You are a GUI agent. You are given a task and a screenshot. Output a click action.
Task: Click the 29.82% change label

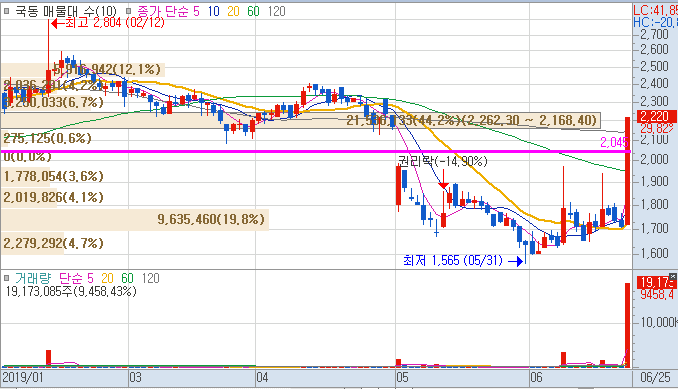(657, 128)
